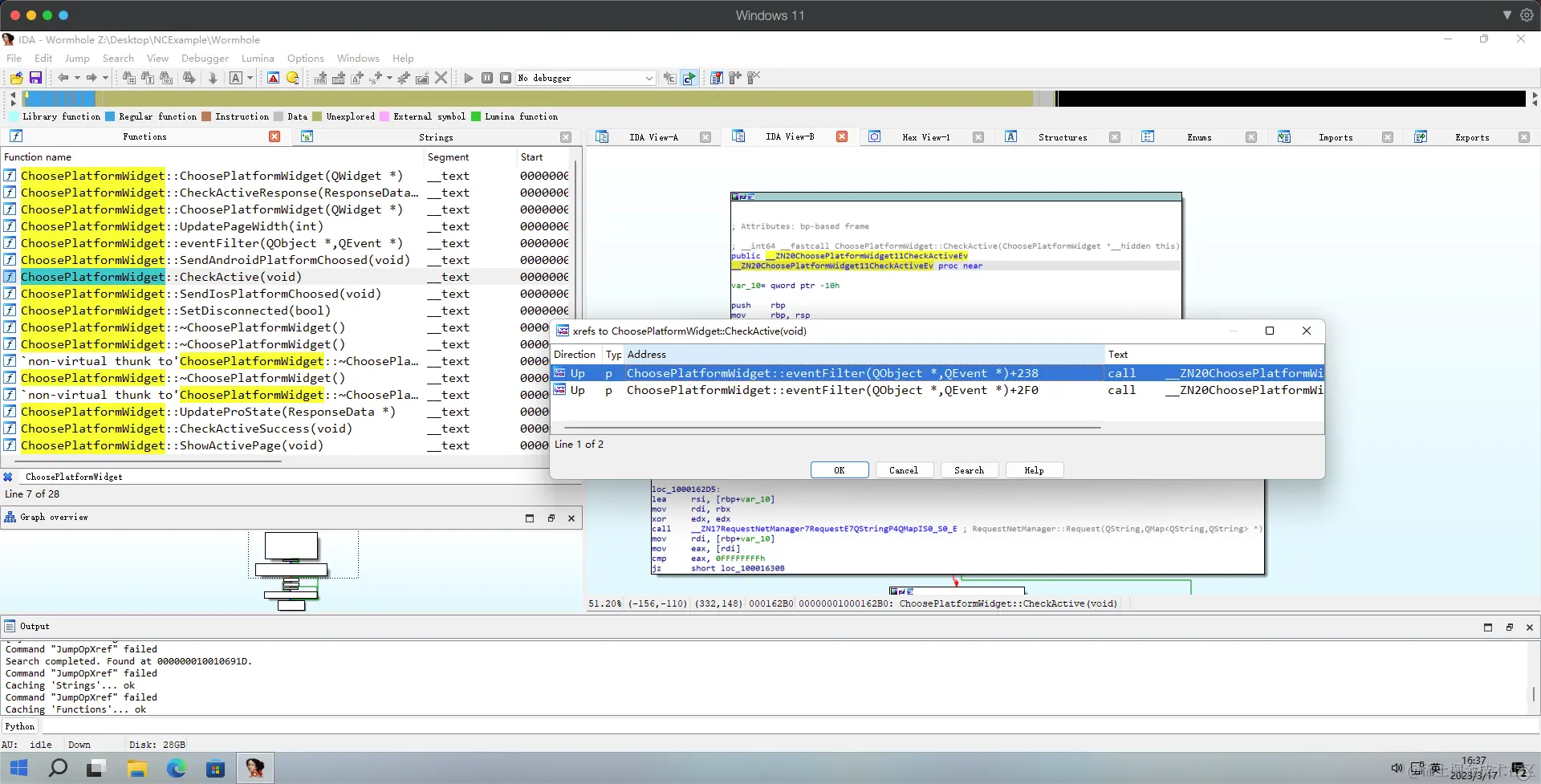The image size is (1541, 784).
Task: Open the forward history dropdown arrow
Action: coord(105,78)
